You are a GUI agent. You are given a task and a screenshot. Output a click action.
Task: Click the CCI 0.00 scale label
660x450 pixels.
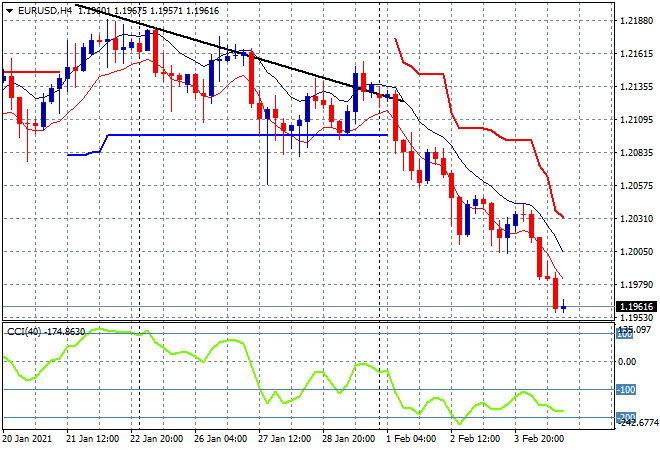tap(627, 362)
